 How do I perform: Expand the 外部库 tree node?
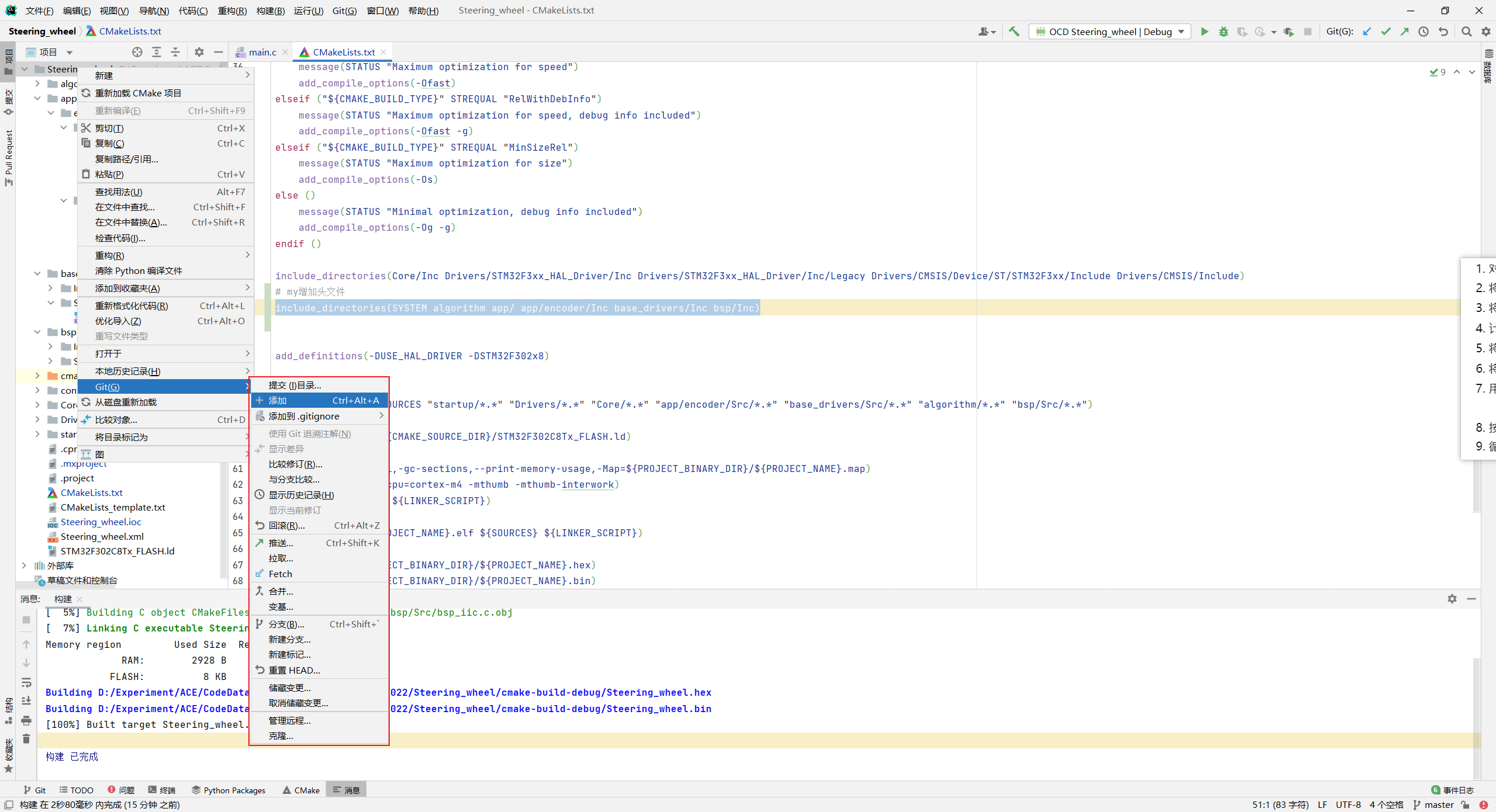click(24, 565)
